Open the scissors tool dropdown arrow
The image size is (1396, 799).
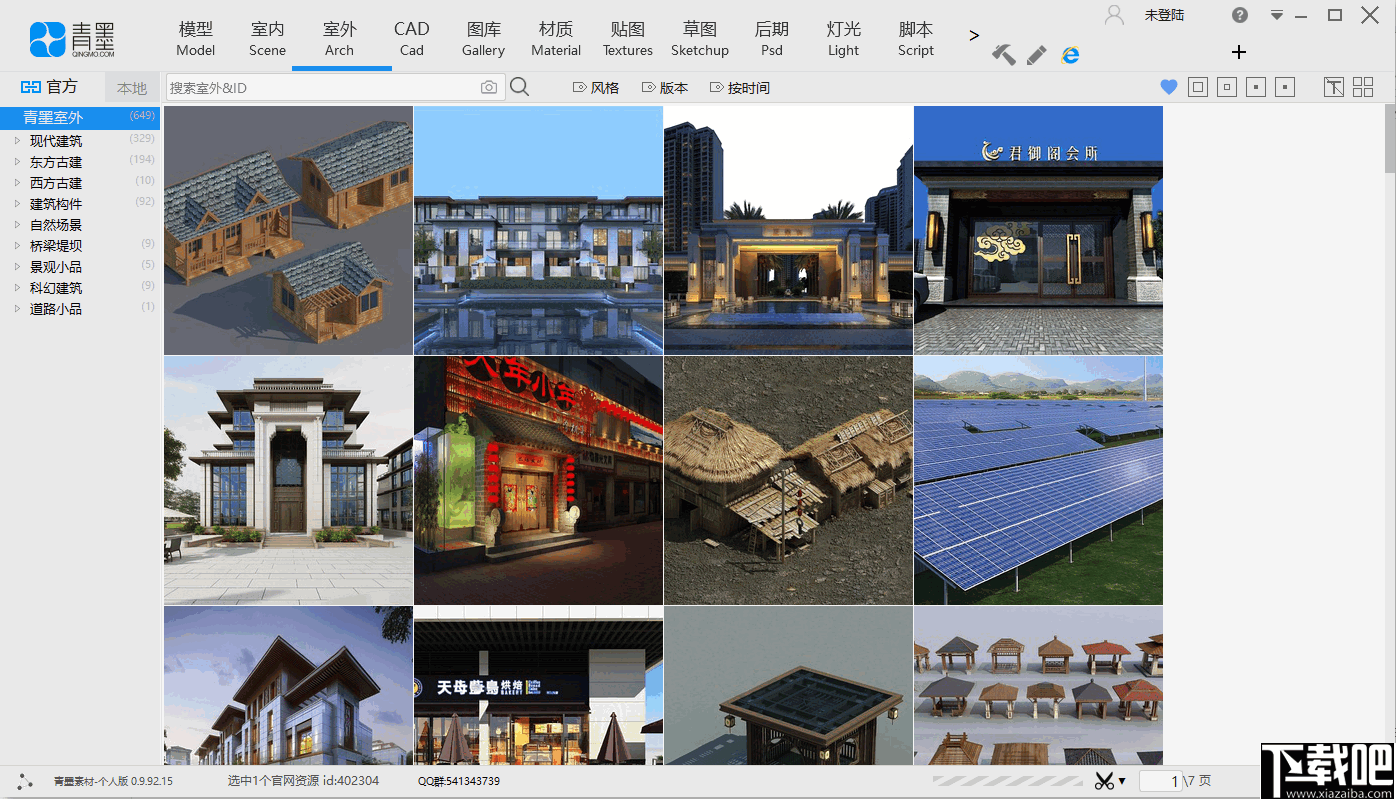(1122, 781)
